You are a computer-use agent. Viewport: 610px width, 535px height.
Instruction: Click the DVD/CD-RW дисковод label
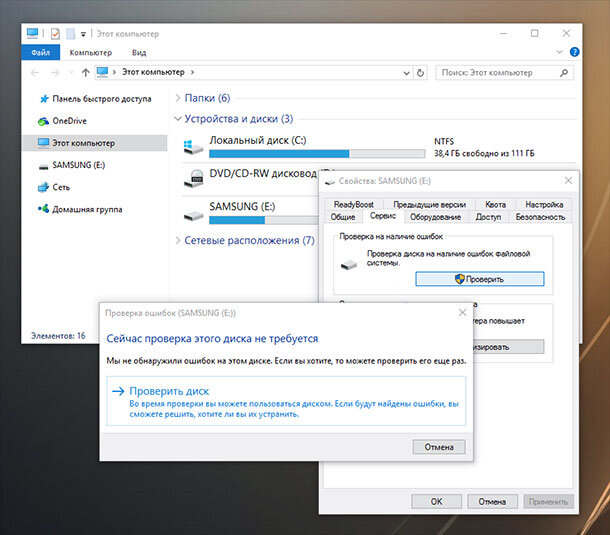(x=263, y=174)
